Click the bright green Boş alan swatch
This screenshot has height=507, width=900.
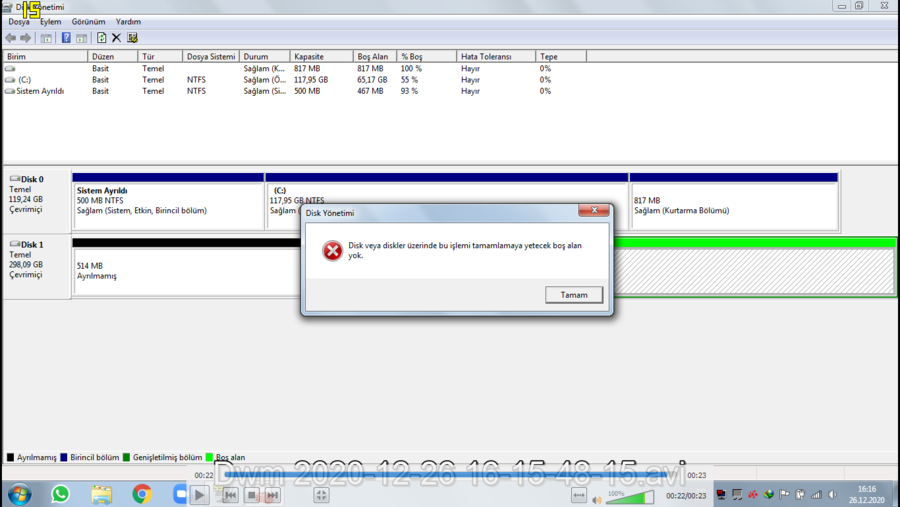(x=209, y=458)
